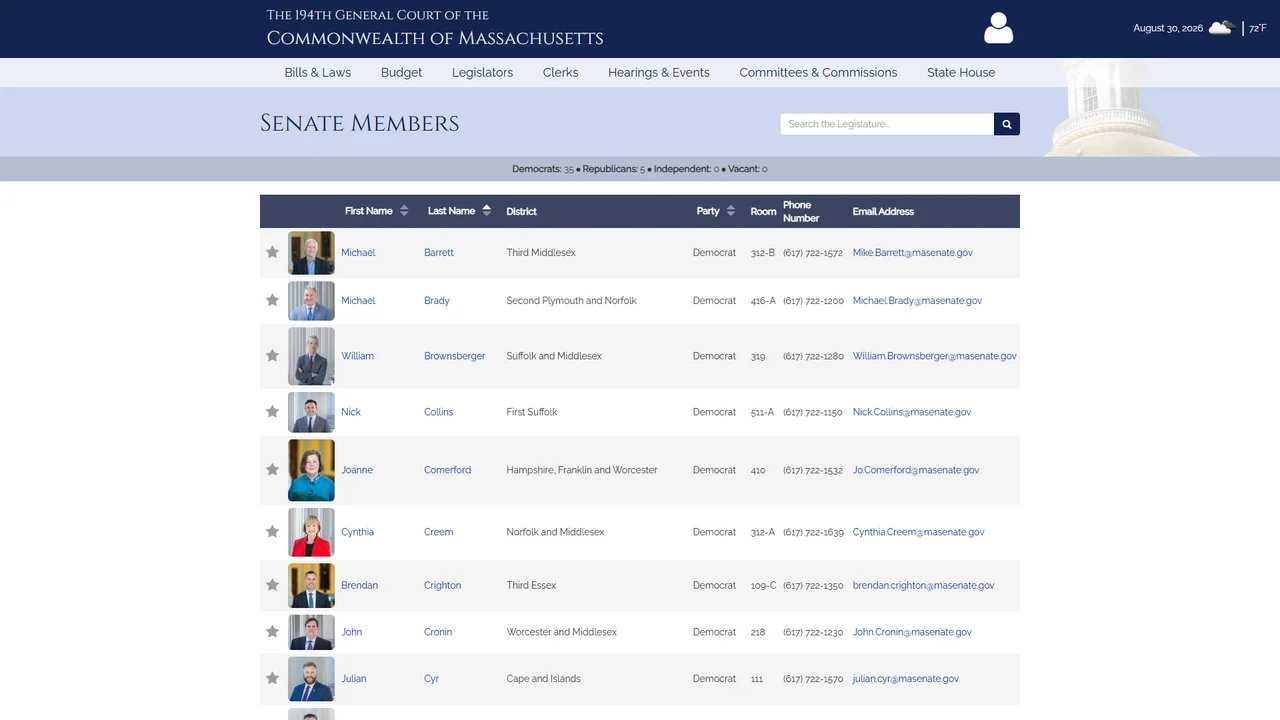Click the search magnifier button
Screen dimensions: 1280x720
pyautogui.click(x=1007, y=124)
